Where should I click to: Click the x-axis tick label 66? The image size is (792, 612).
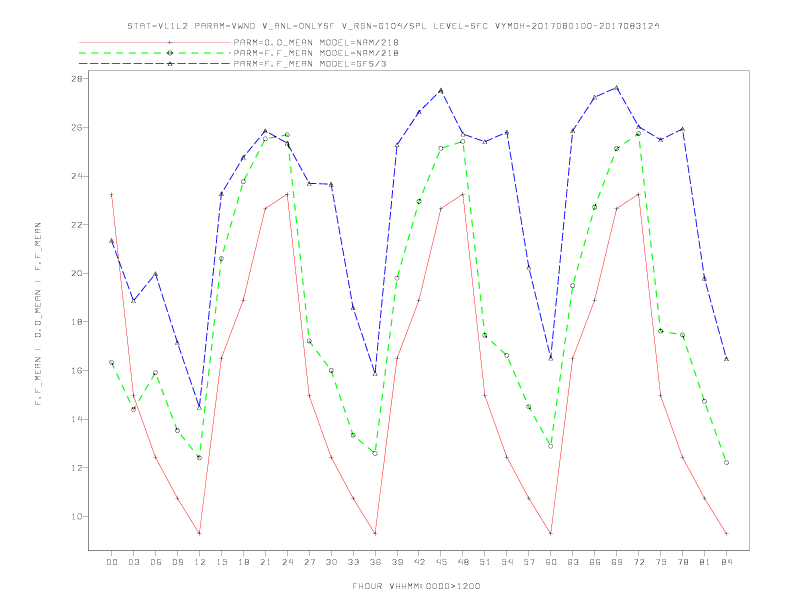pos(595,562)
